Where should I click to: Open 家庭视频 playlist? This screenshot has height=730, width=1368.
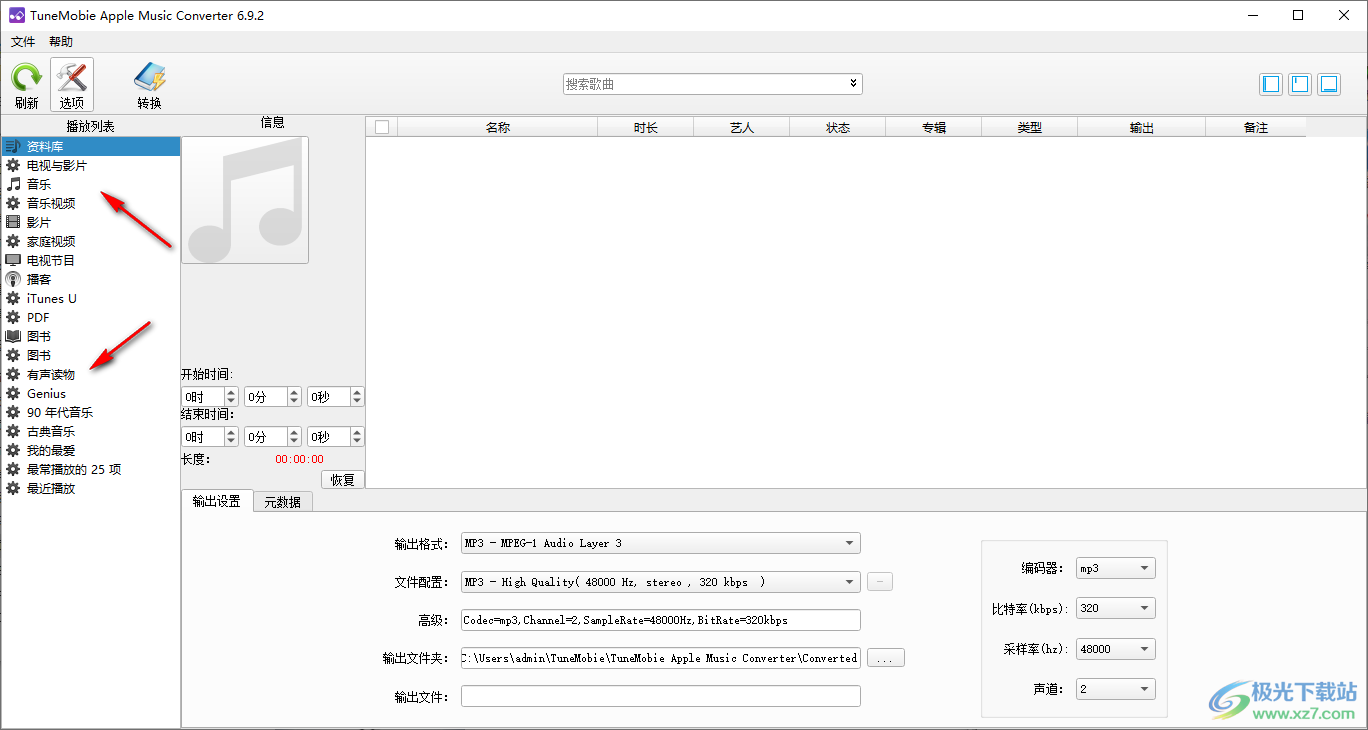click(x=91, y=241)
